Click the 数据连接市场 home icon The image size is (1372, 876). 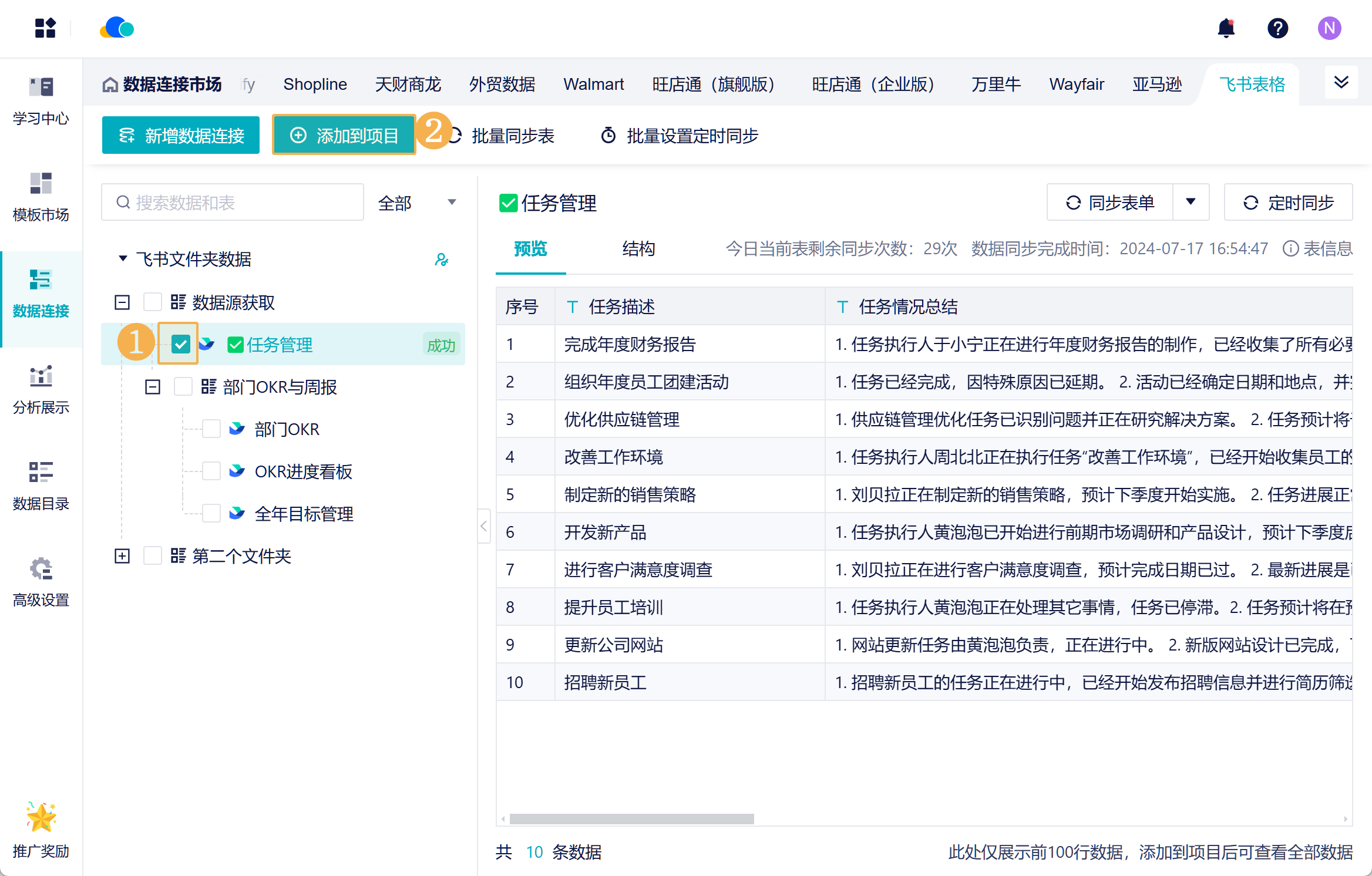[x=110, y=85]
